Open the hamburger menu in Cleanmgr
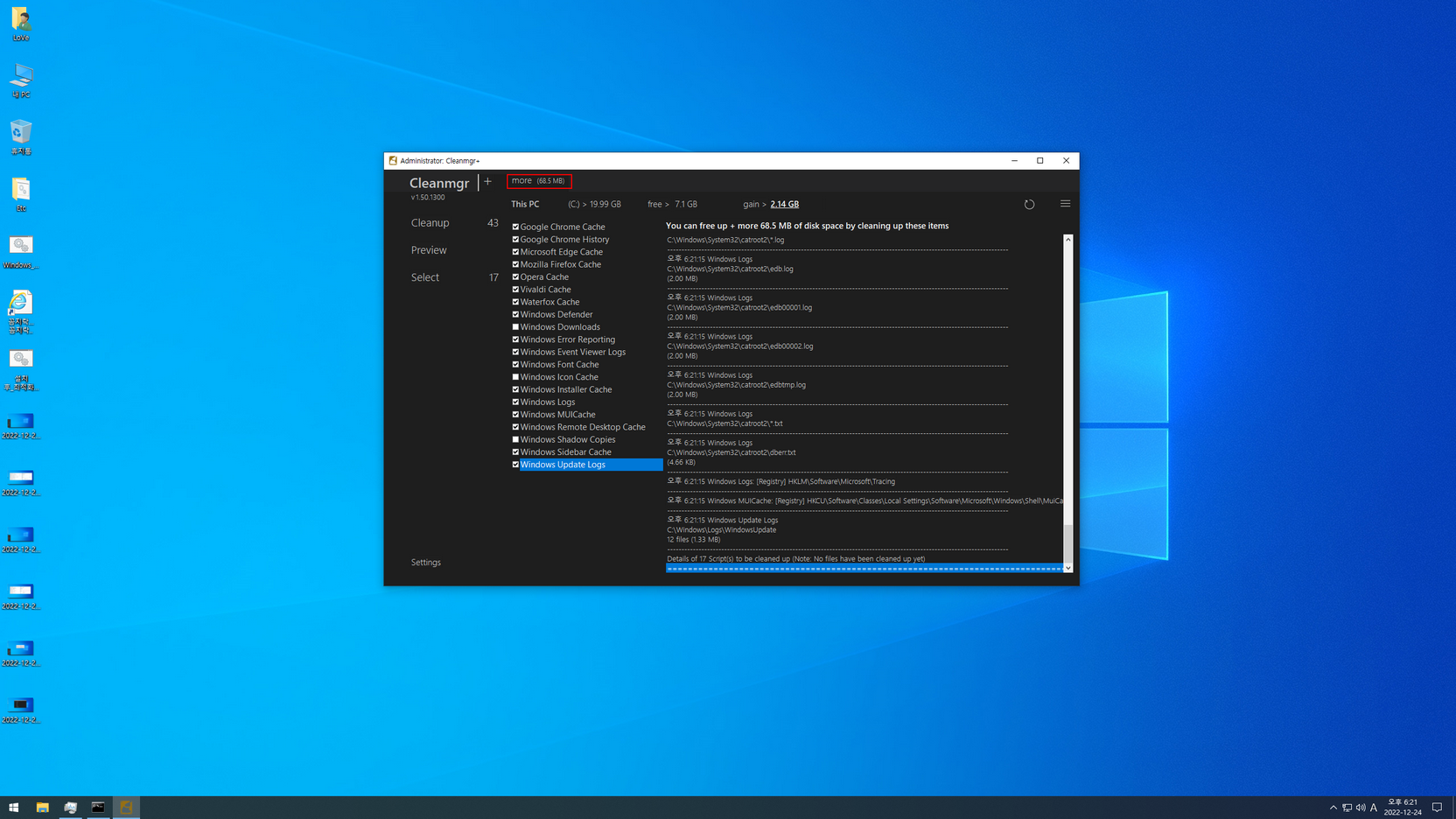The height and width of the screenshot is (819, 1456). pyautogui.click(x=1065, y=204)
